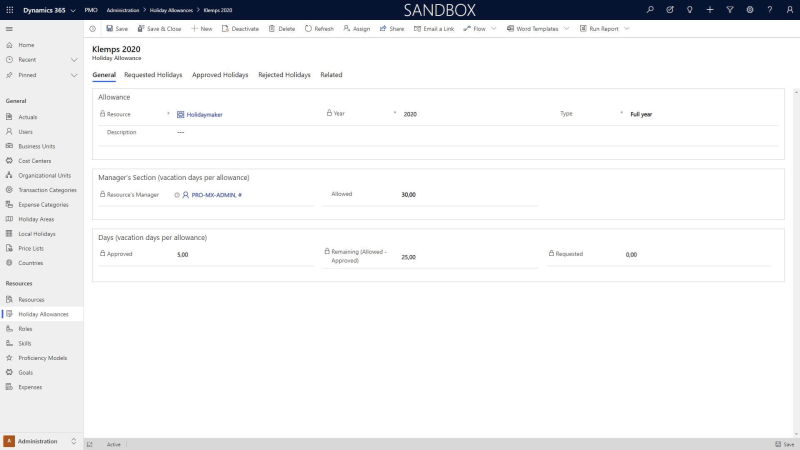Open the app launcher waffle icon
Viewport: 800px width, 450px height.
coord(10,9)
